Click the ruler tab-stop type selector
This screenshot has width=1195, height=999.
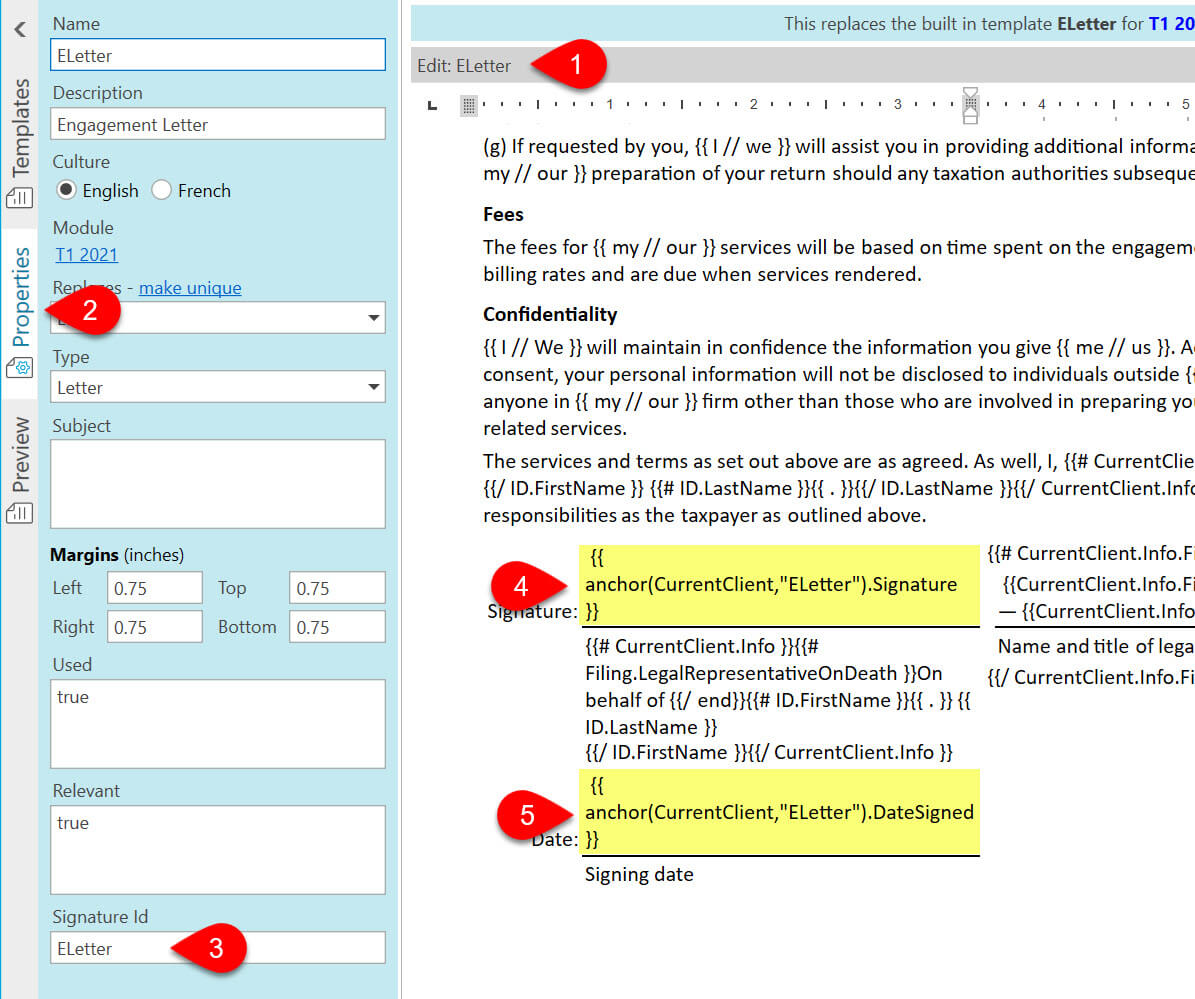(432, 105)
